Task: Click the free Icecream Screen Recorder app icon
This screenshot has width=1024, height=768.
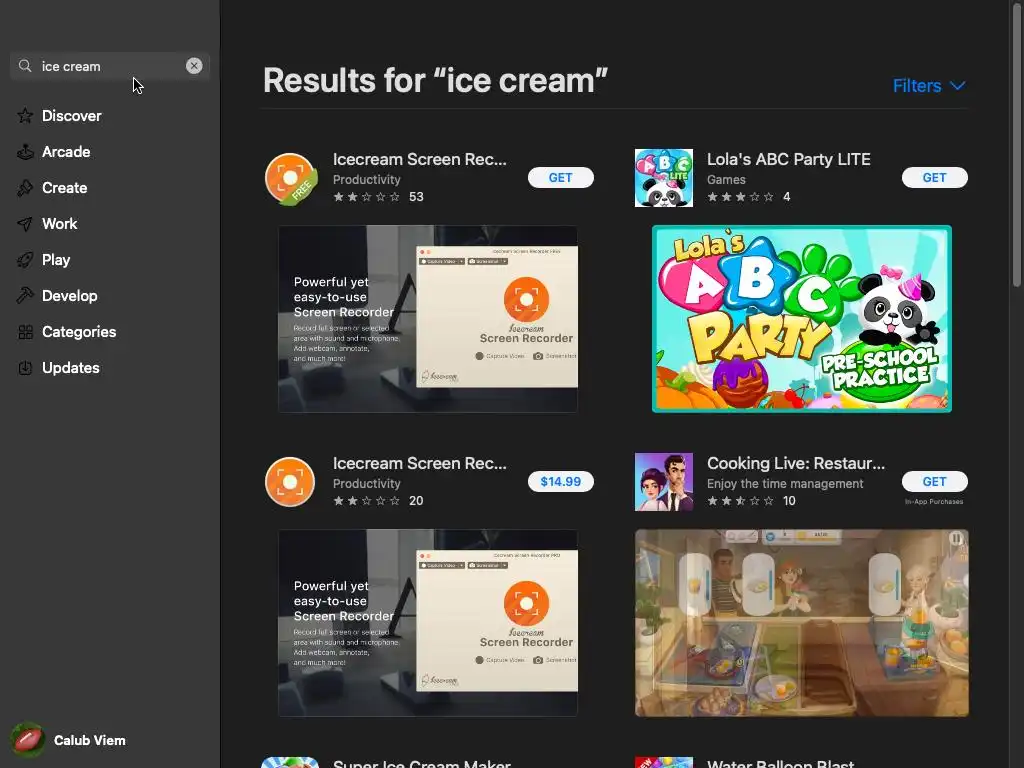Action: coord(291,178)
